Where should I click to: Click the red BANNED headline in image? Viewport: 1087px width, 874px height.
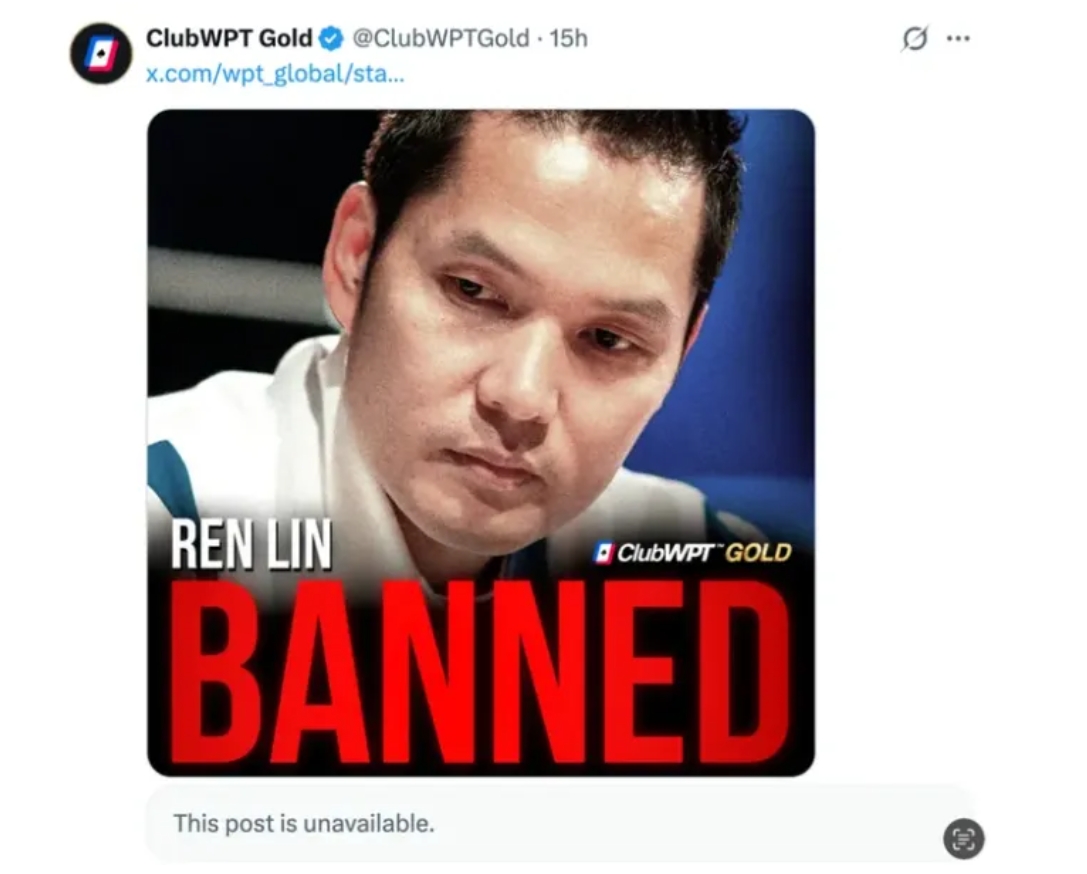[480, 671]
